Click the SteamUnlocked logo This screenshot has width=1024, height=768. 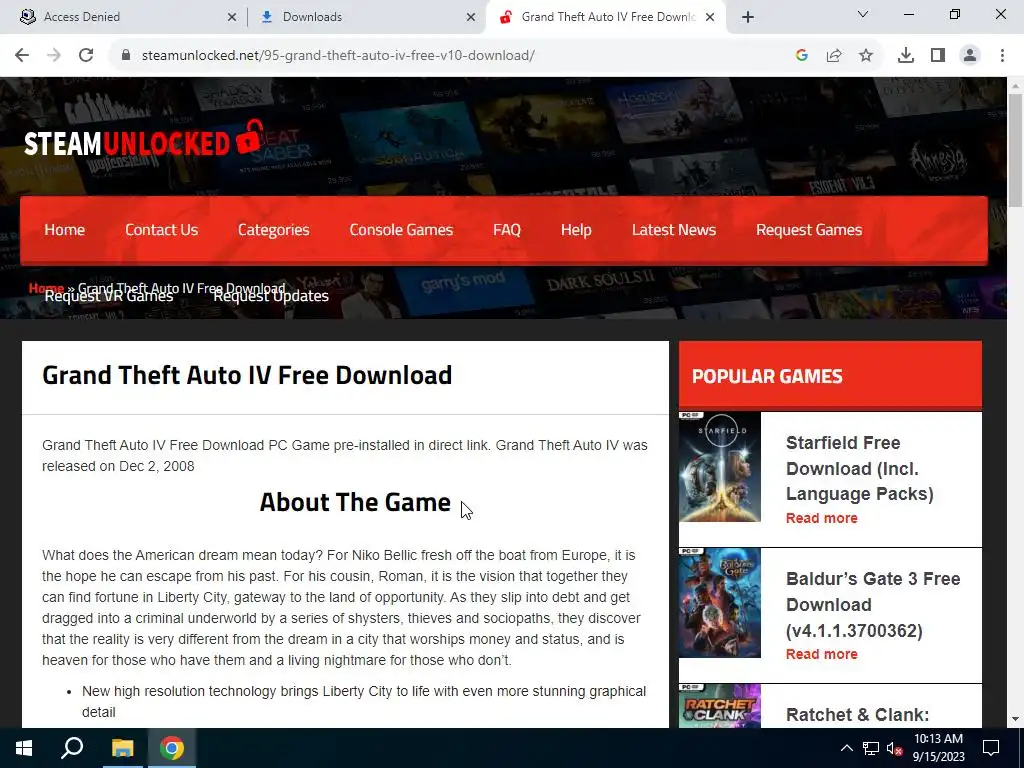click(144, 140)
